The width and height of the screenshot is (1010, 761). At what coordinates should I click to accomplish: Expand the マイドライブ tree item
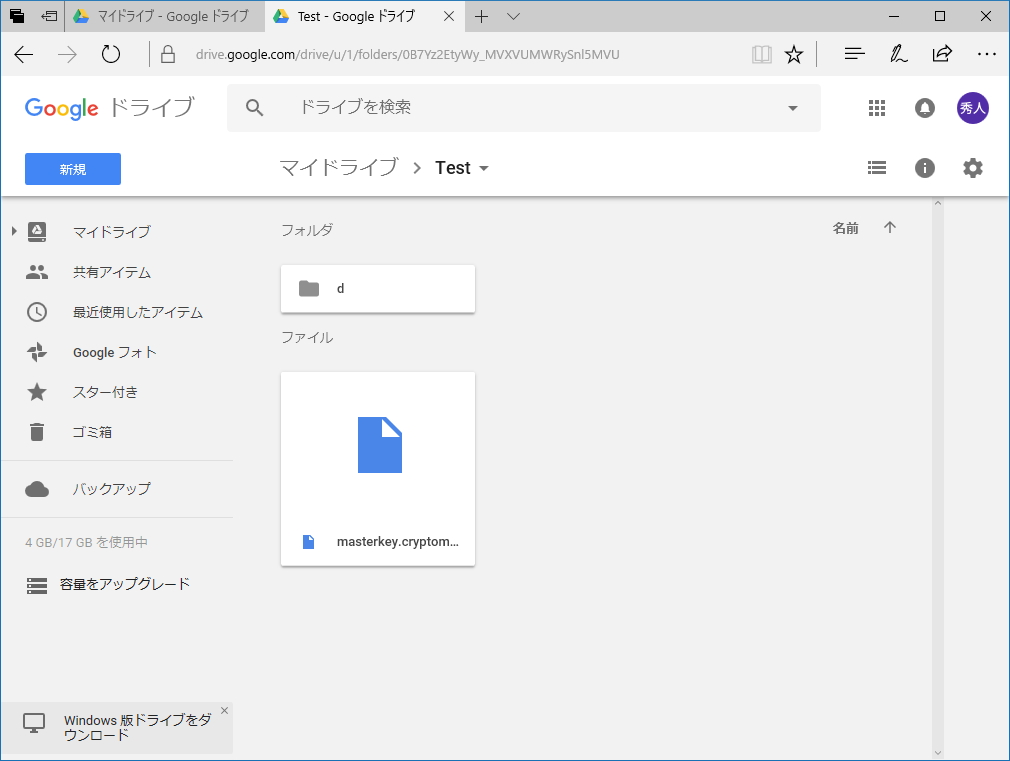14,231
